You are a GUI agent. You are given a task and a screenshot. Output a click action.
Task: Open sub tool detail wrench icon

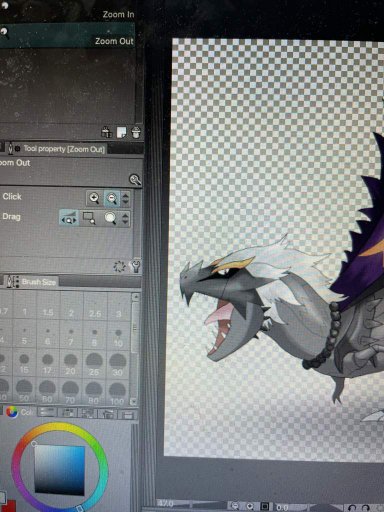[x=136, y=266]
